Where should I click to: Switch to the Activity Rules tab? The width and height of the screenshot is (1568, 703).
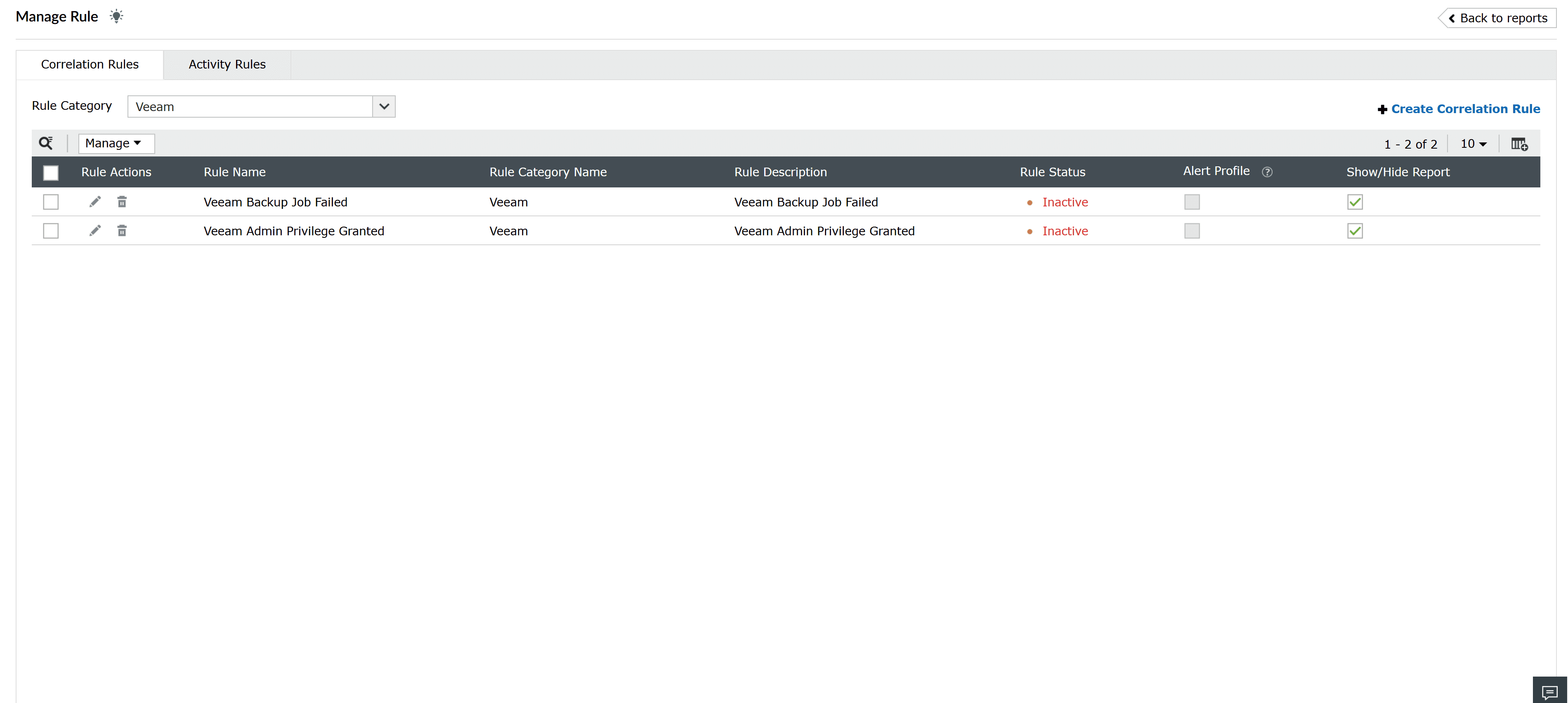click(x=227, y=64)
